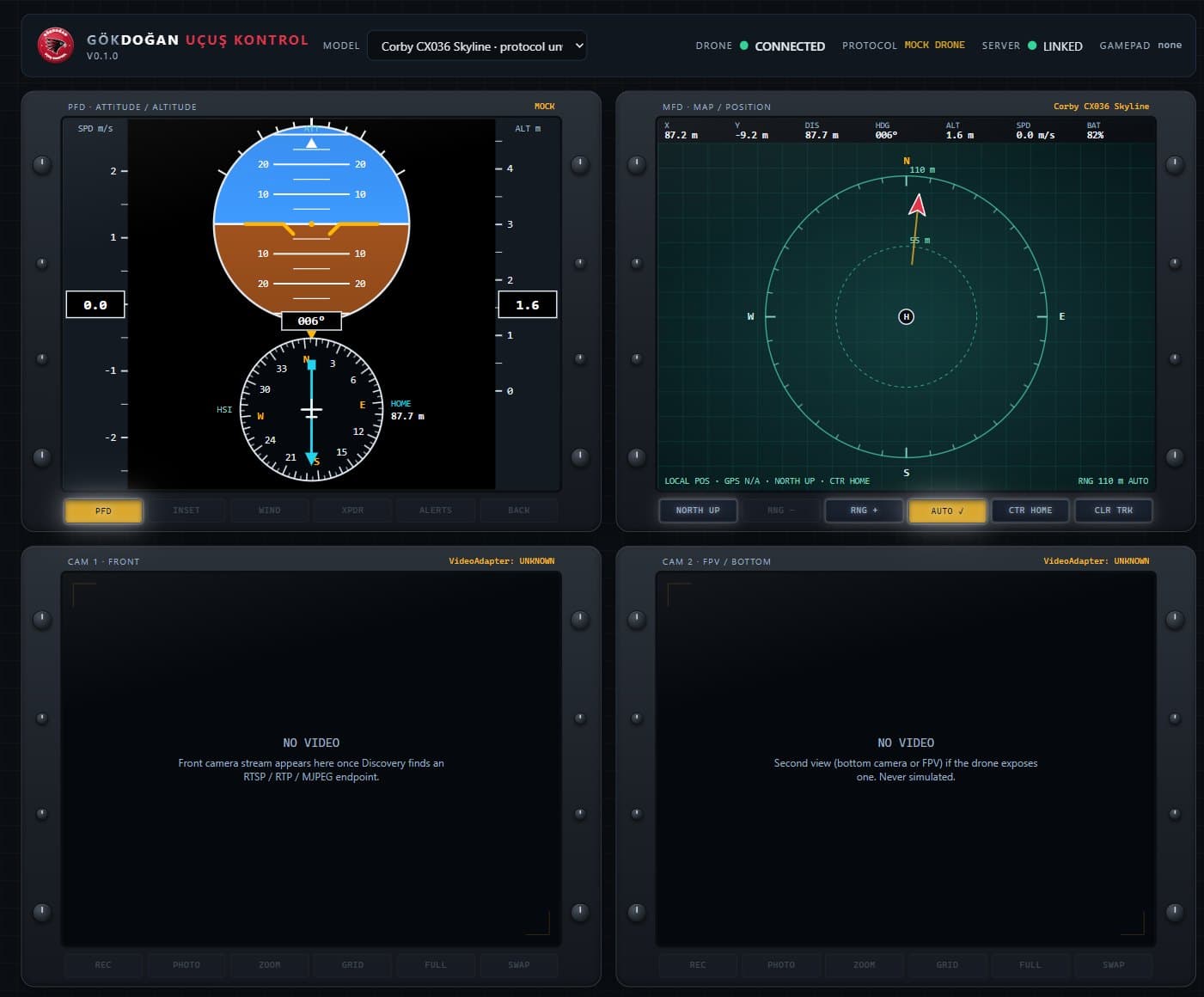Click the white bank pointer triangle atop attitude indicator

(311, 143)
